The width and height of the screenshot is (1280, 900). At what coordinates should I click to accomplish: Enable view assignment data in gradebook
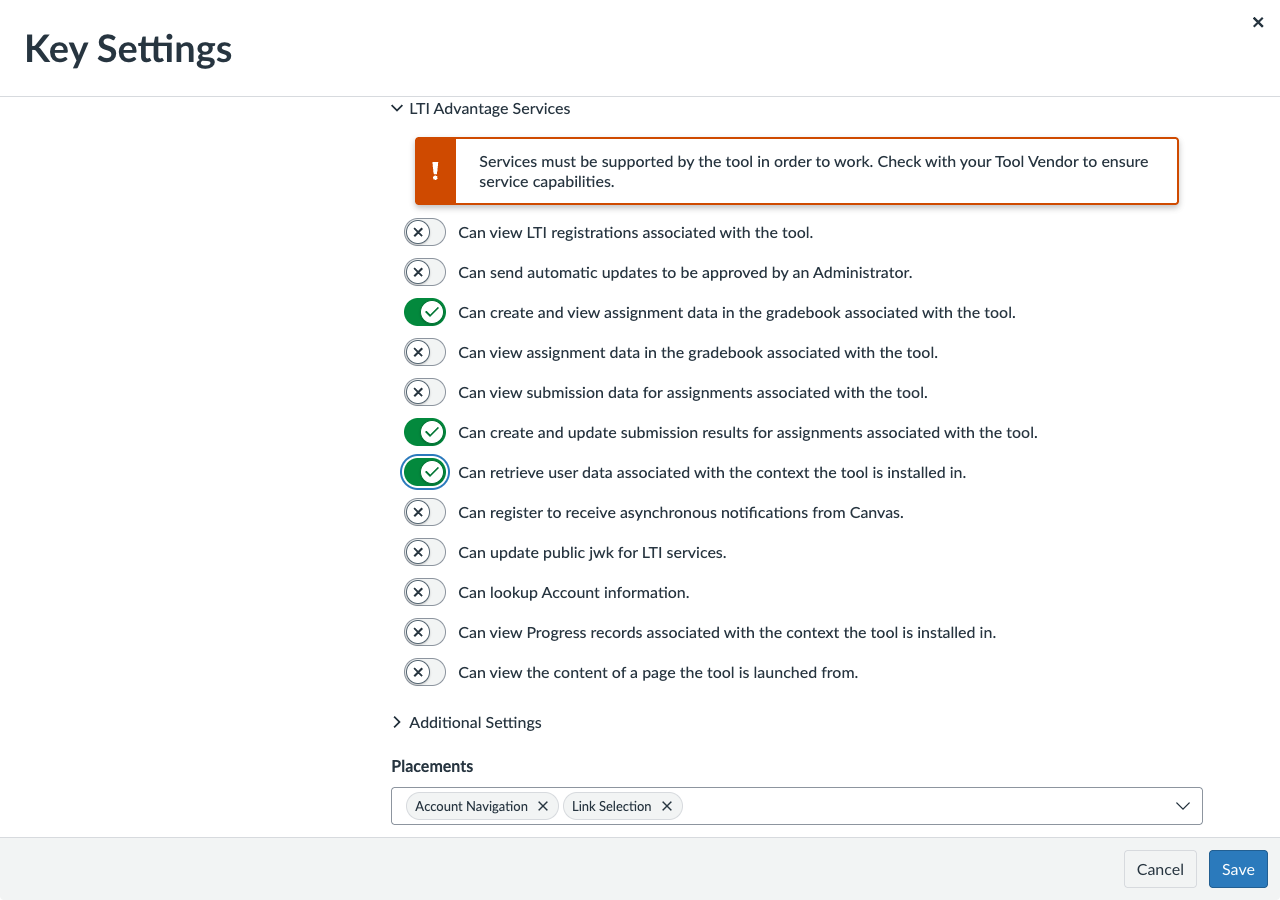425,353
